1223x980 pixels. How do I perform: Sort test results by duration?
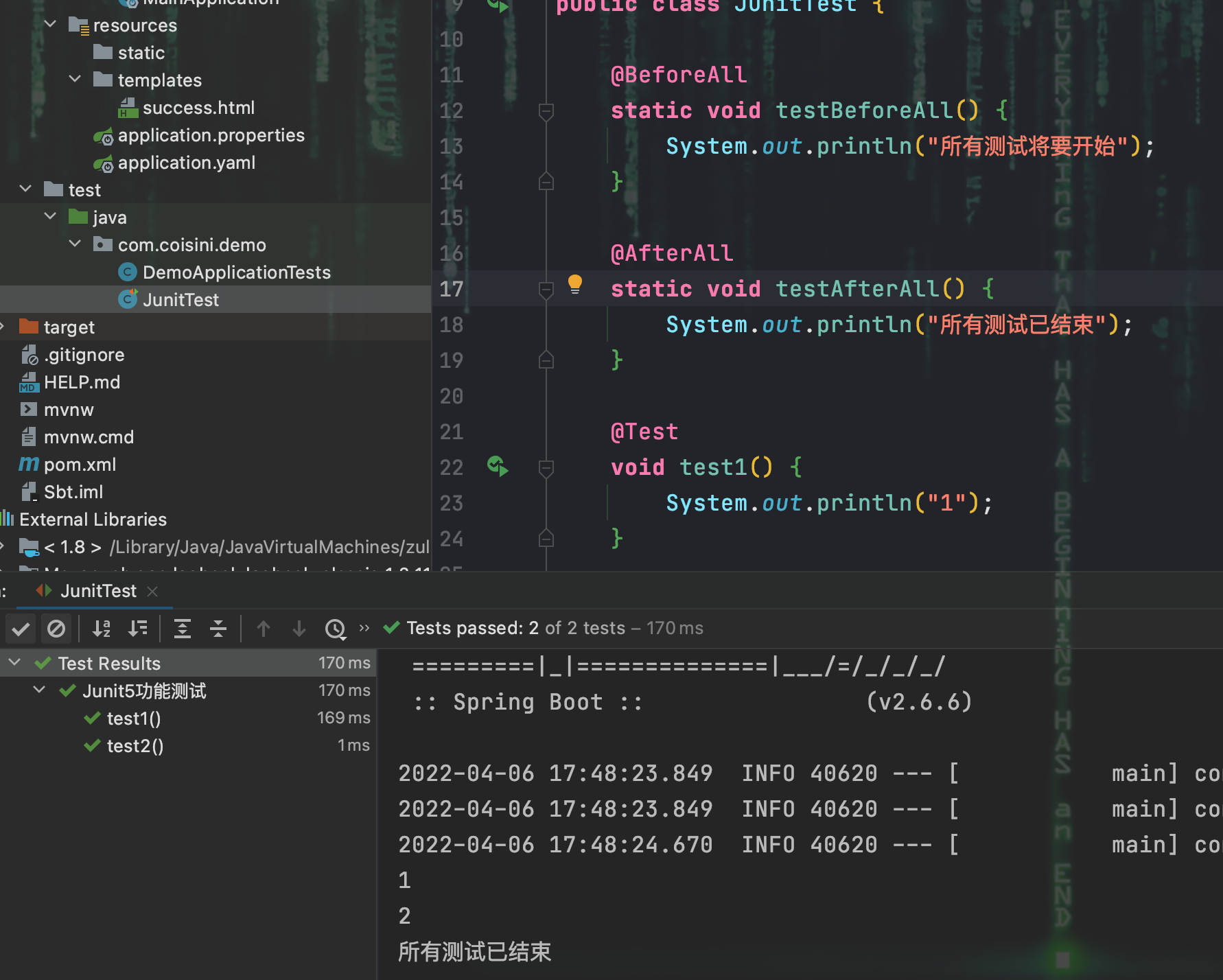[x=138, y=629]
